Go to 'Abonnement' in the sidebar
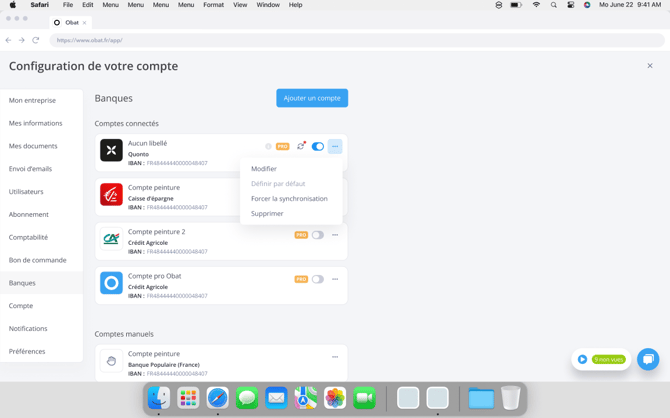The width and height of the screenshot is (670, 418). 29,214
